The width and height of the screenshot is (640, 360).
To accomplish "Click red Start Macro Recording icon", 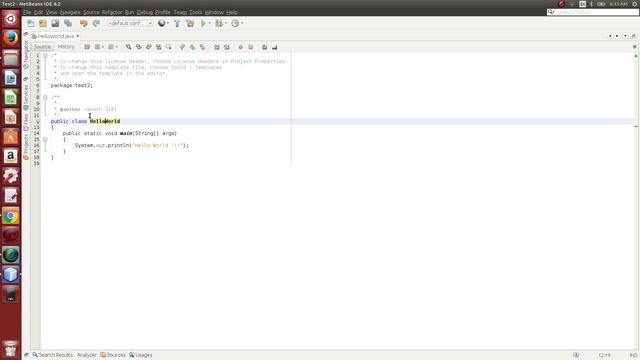I will tap(240, 47).
